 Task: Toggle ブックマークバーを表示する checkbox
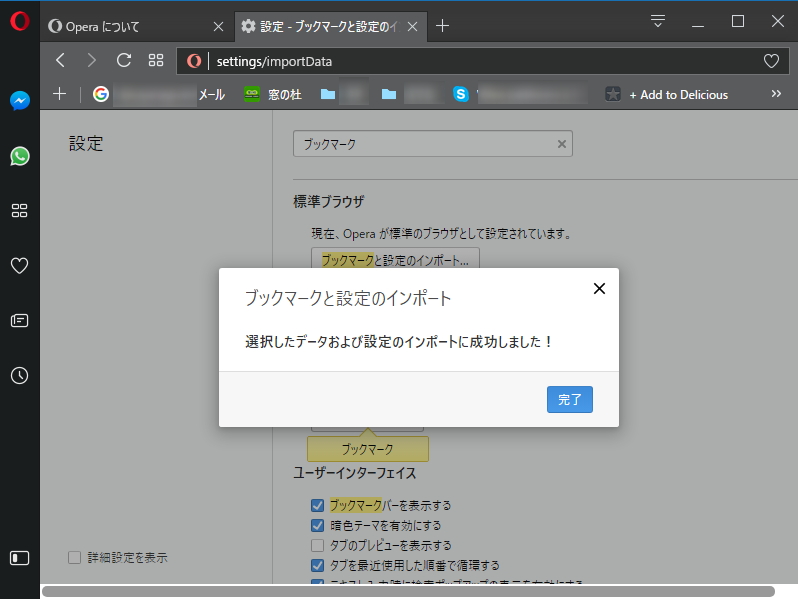tap(317, 505)
